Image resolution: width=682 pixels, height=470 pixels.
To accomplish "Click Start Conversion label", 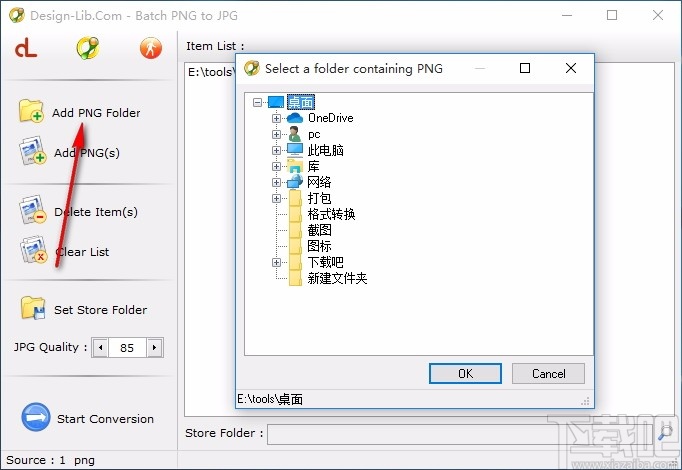I will pyautogui.click(x=105, y=419).
